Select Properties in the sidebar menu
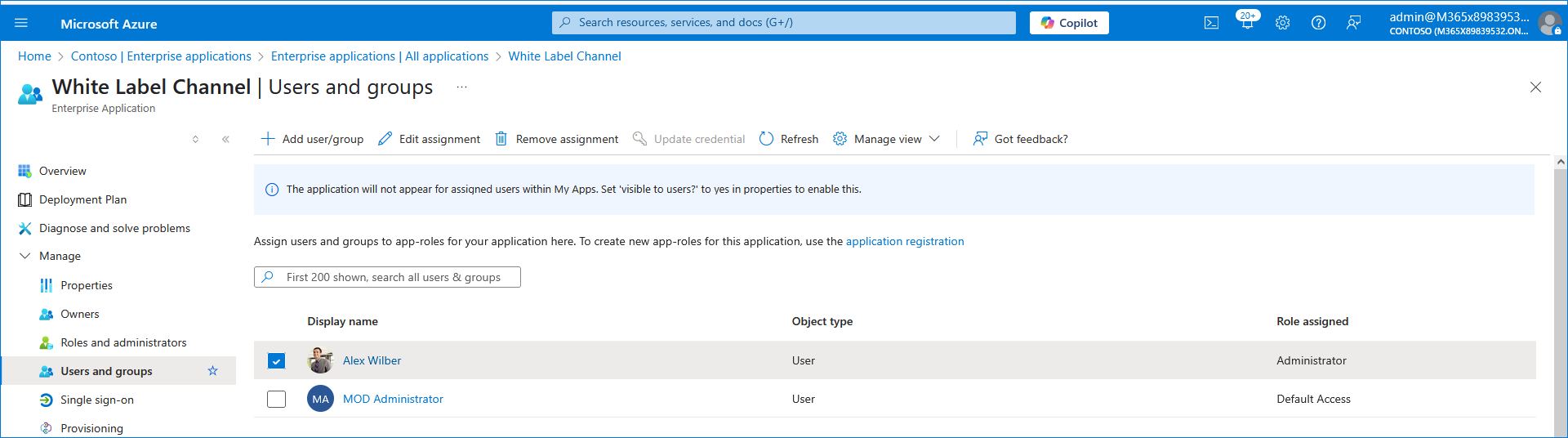This screenshot has height=438, width=1568. coord(86,285)
